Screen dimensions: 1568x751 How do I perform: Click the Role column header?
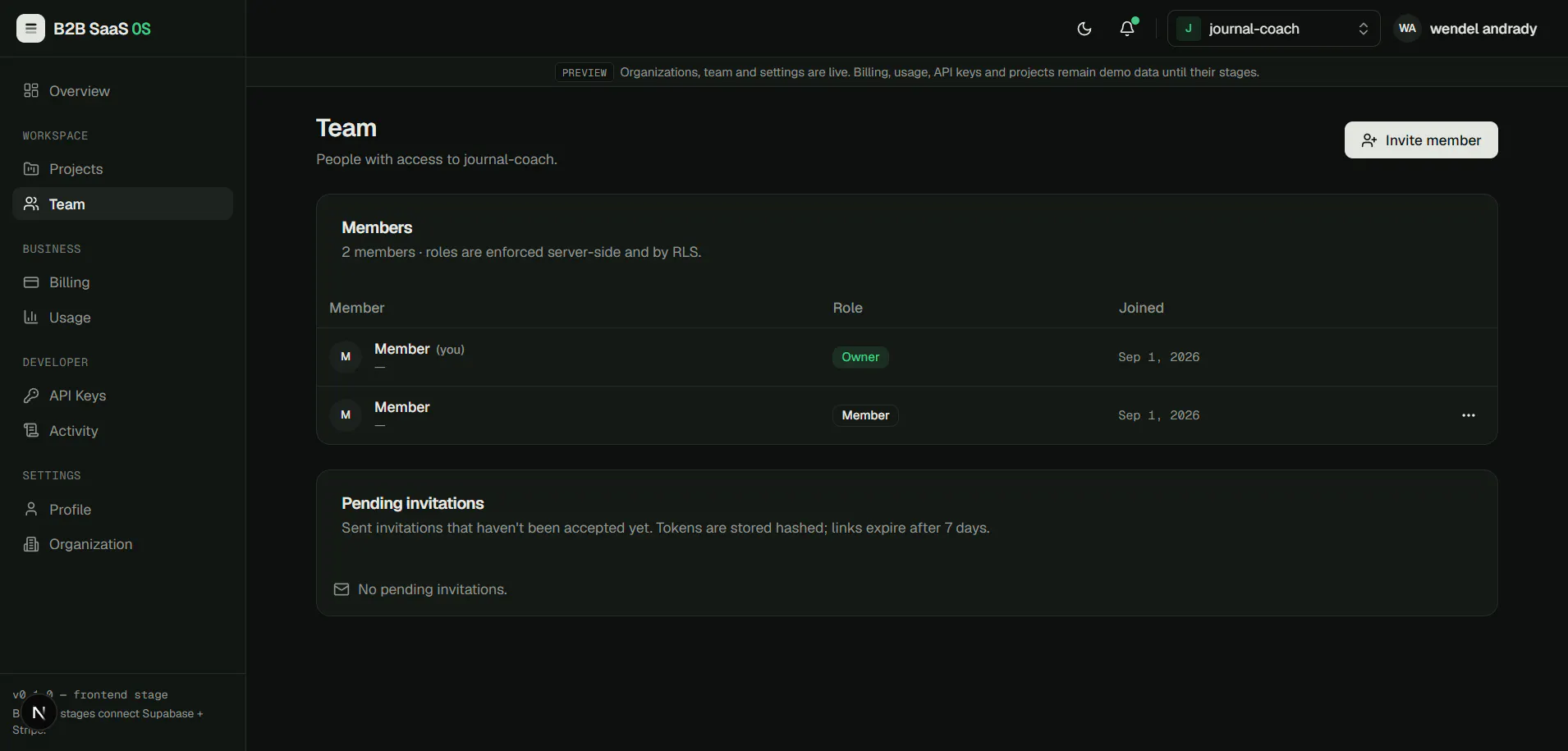847,308
